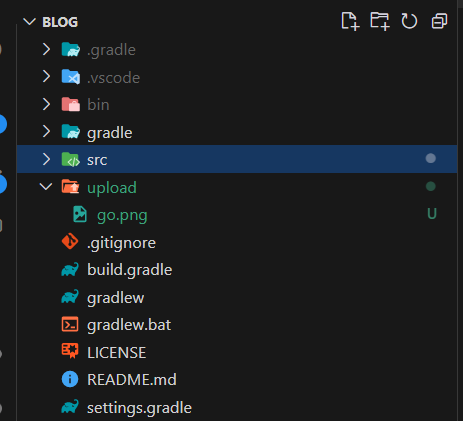Collapse all folders in Explorer

(439, 21)
